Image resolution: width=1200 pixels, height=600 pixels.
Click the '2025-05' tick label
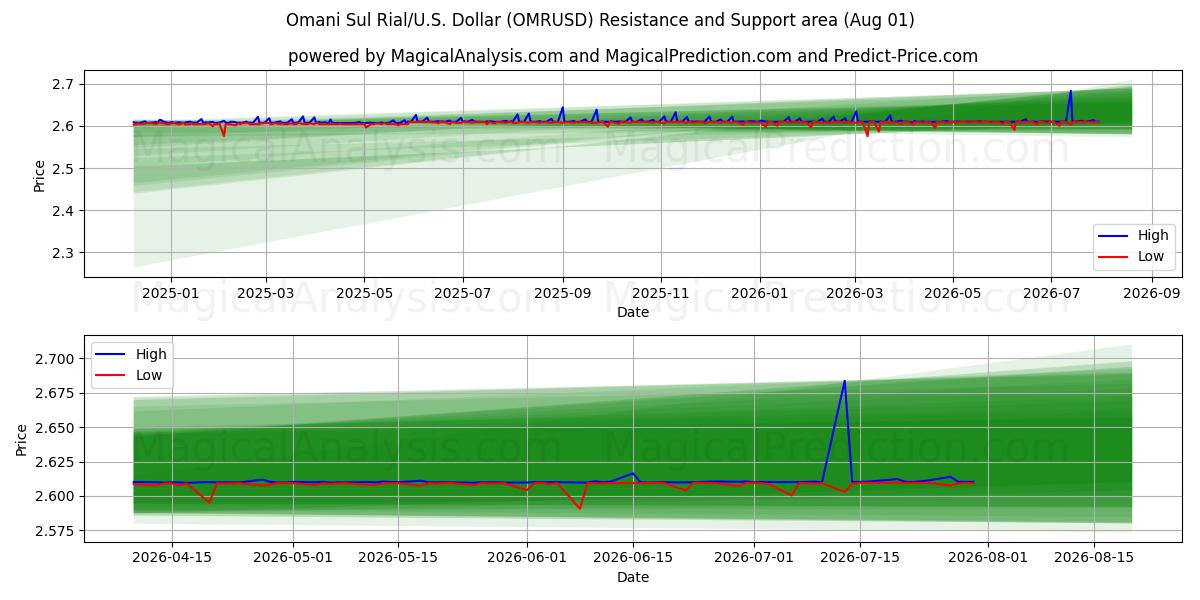364,293
